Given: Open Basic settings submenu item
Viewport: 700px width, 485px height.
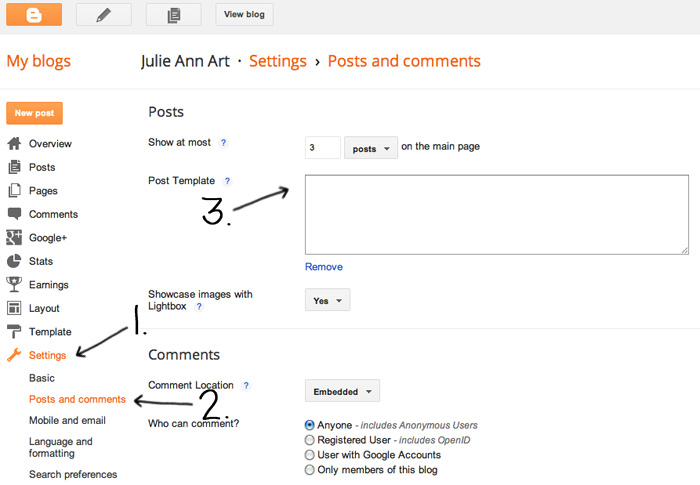Looking at the screenshot, I should (42, 378).
